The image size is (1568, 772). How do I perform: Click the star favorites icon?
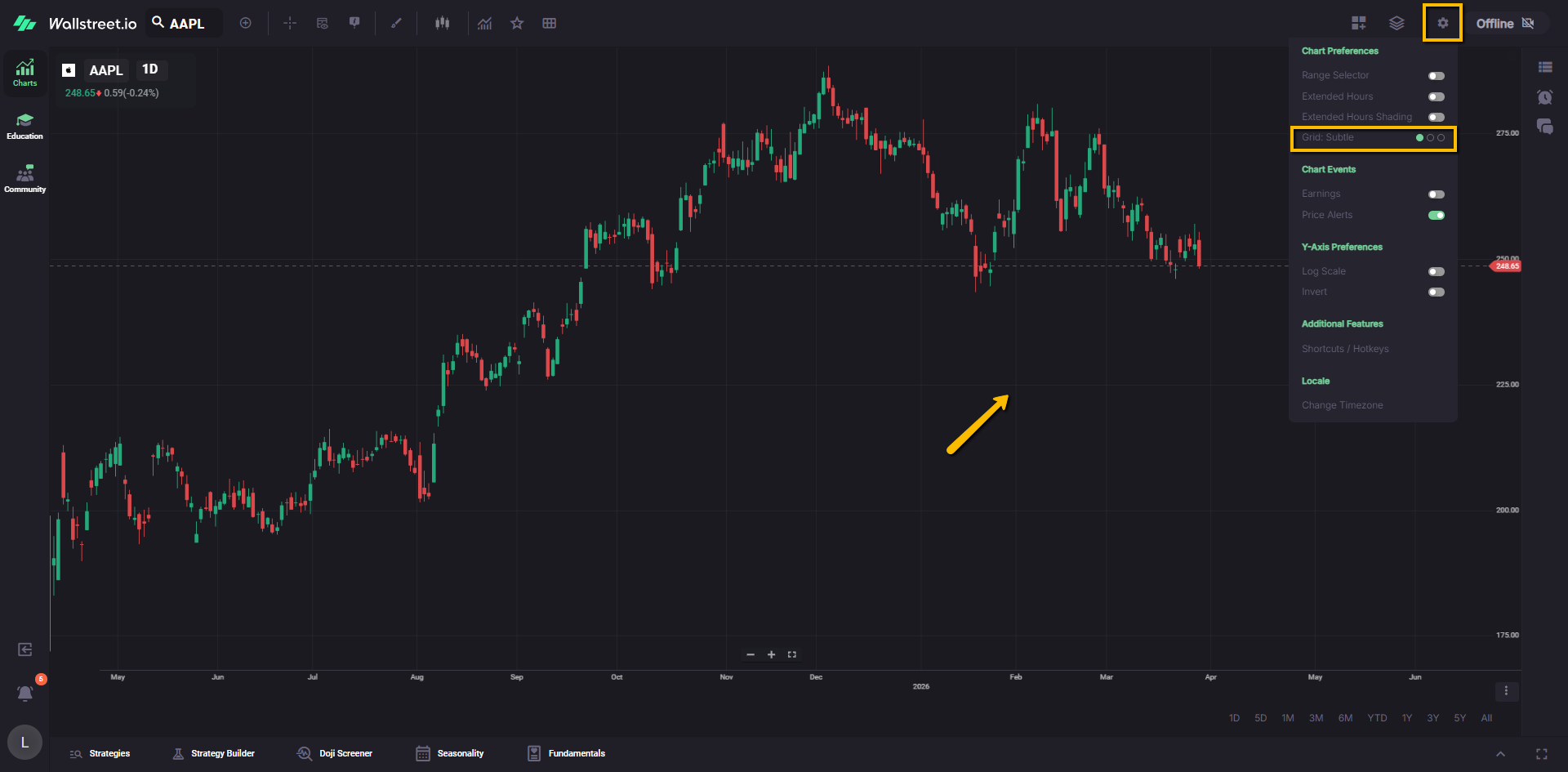point(516,23)
